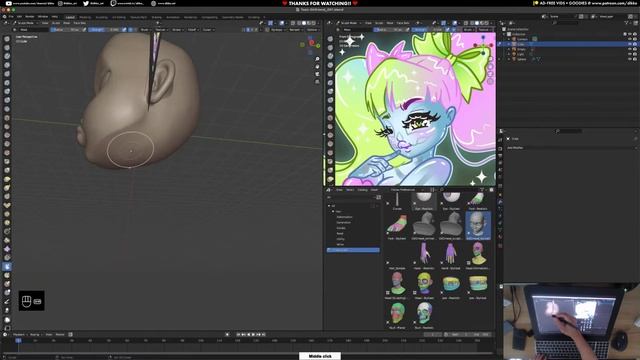
Task: Switch perspective/orthographic gizmo in left viewport
Action: (x=317, y=82)
